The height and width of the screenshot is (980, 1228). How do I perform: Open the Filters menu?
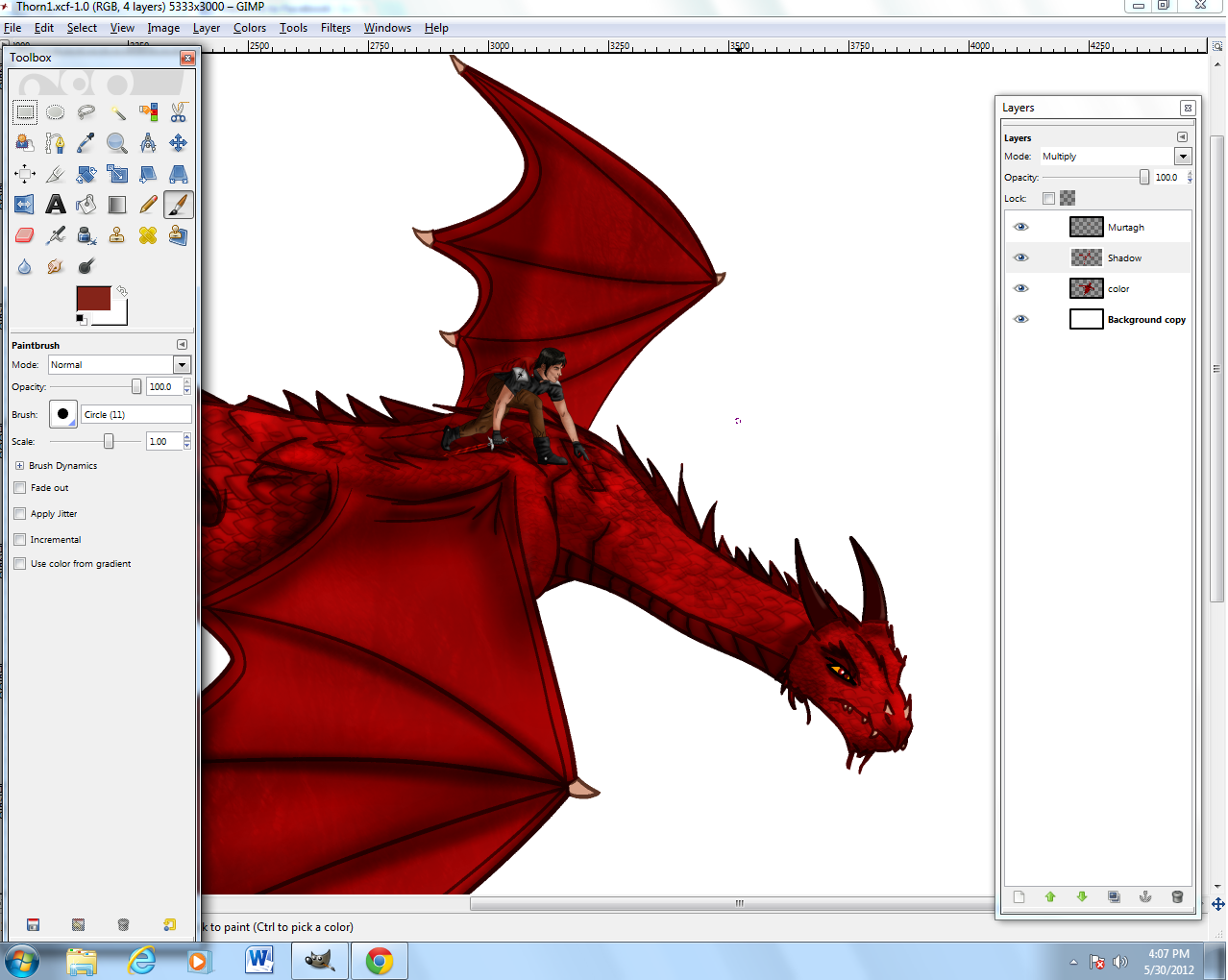pos(335,28)
